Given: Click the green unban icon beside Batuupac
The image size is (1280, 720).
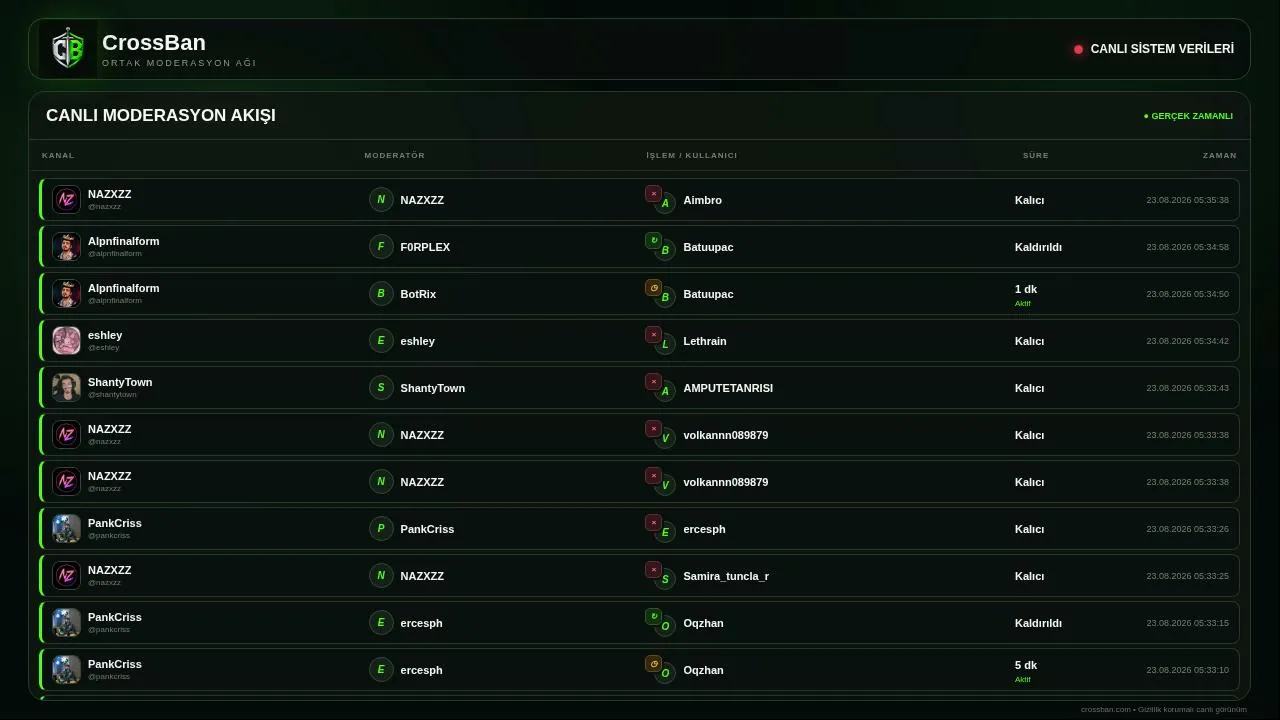Looking at the screenshot, I should click(x=653, y=241).
